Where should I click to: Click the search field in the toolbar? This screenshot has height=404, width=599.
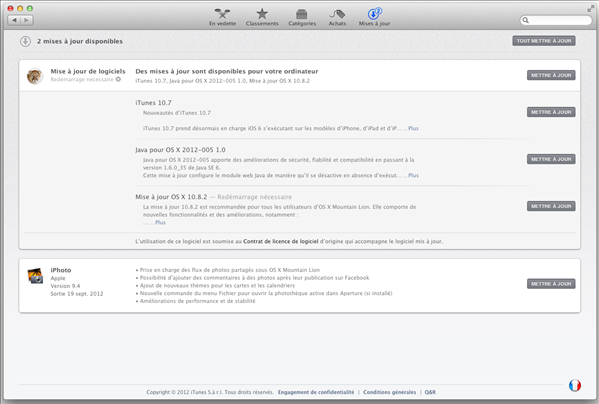556,20
